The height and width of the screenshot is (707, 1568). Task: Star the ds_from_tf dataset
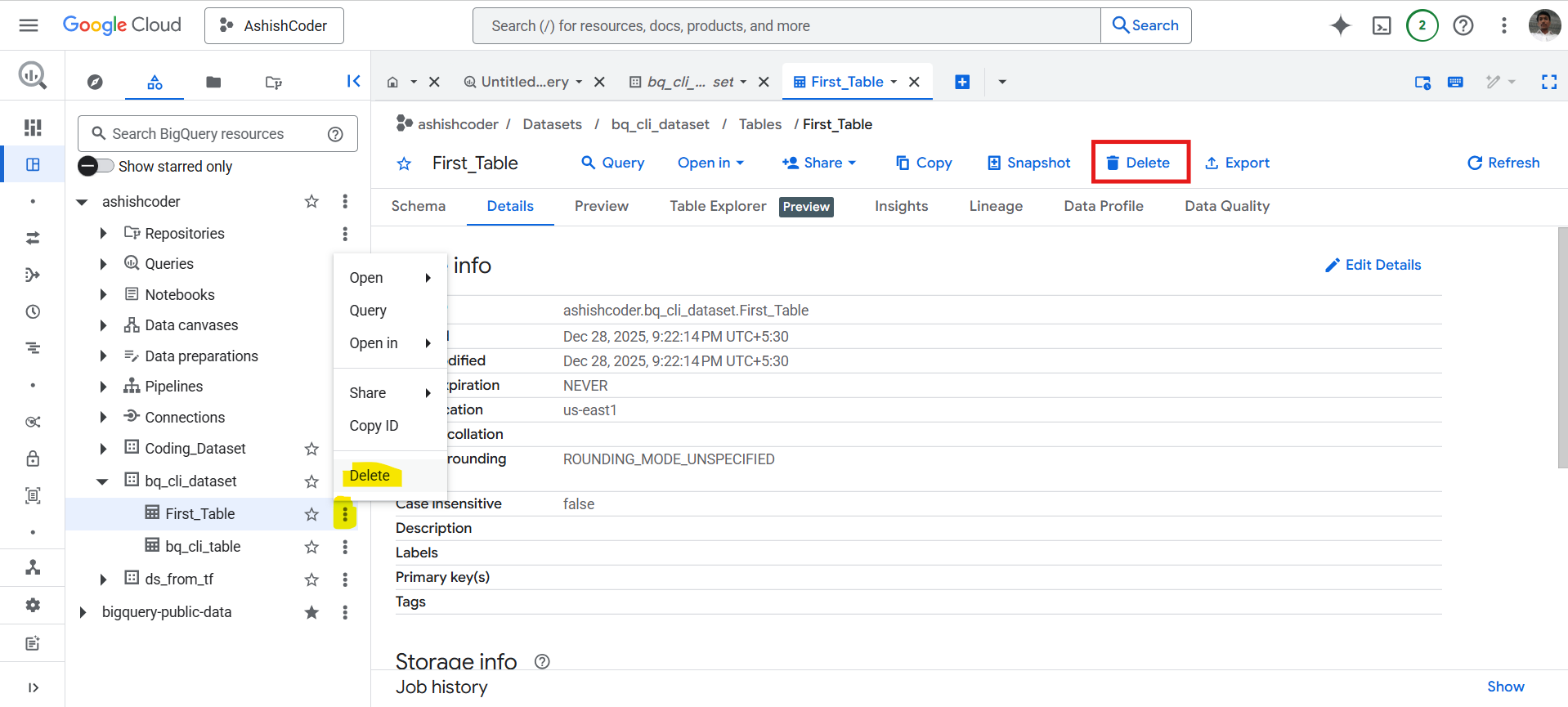click(x=311, y=579)
